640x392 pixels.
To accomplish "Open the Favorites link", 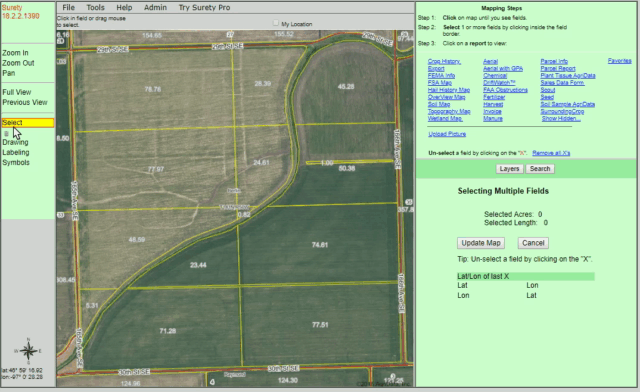I will [619, 61].
